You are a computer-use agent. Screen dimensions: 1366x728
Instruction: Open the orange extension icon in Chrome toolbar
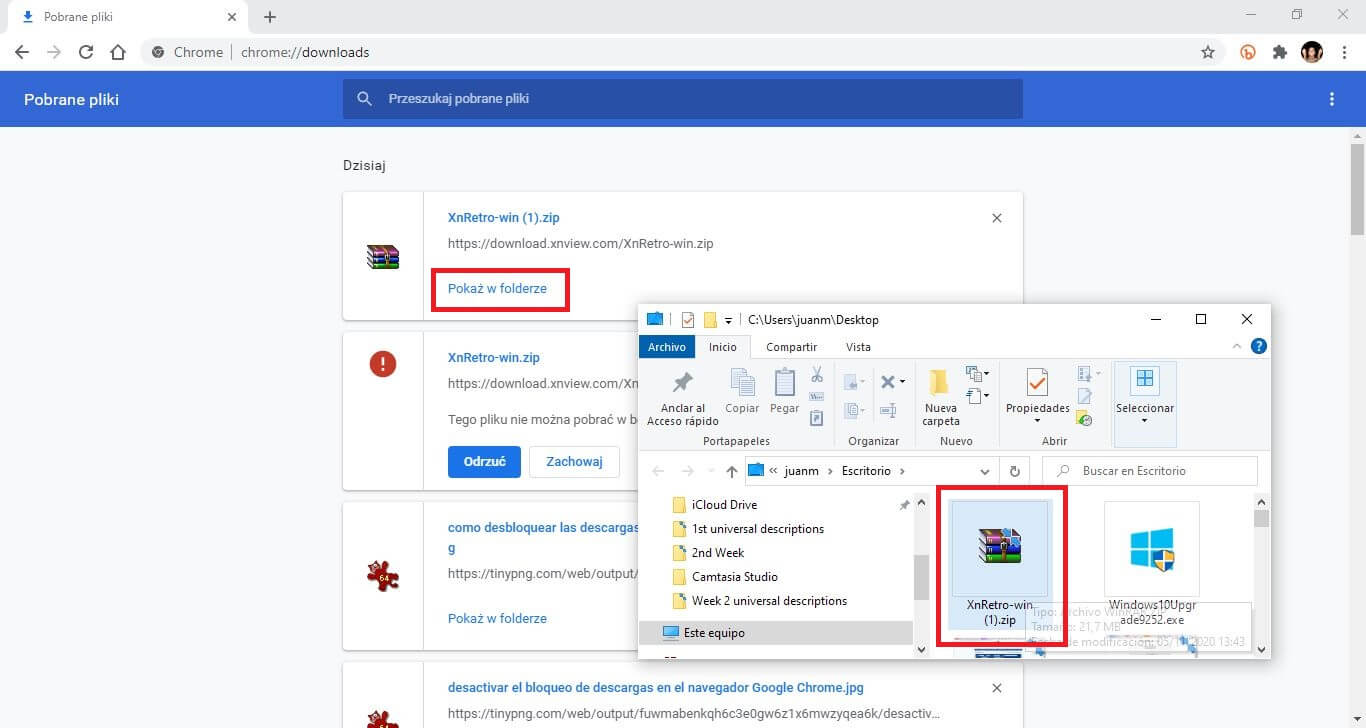click(1247, 52)
